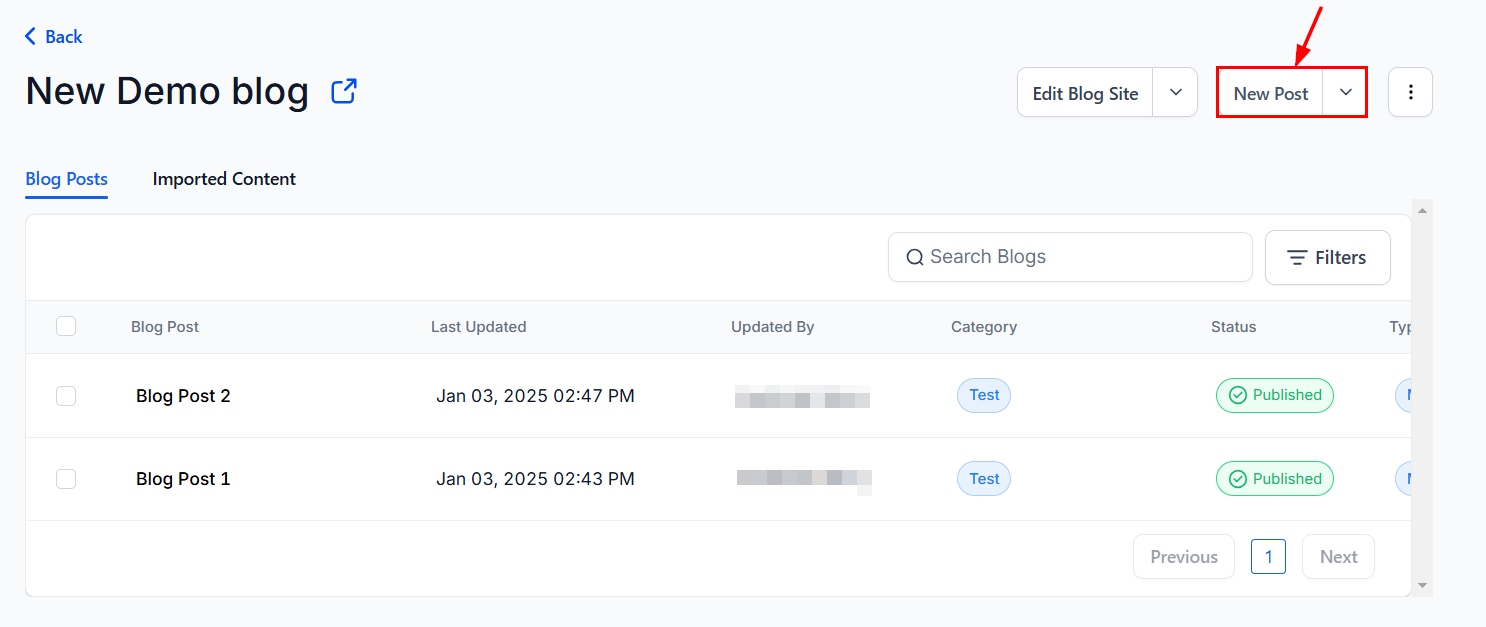This screenshot has width=1486, height=627.
Task: Select the Blog Post 2 checkbox
Action: pos(66,396)
